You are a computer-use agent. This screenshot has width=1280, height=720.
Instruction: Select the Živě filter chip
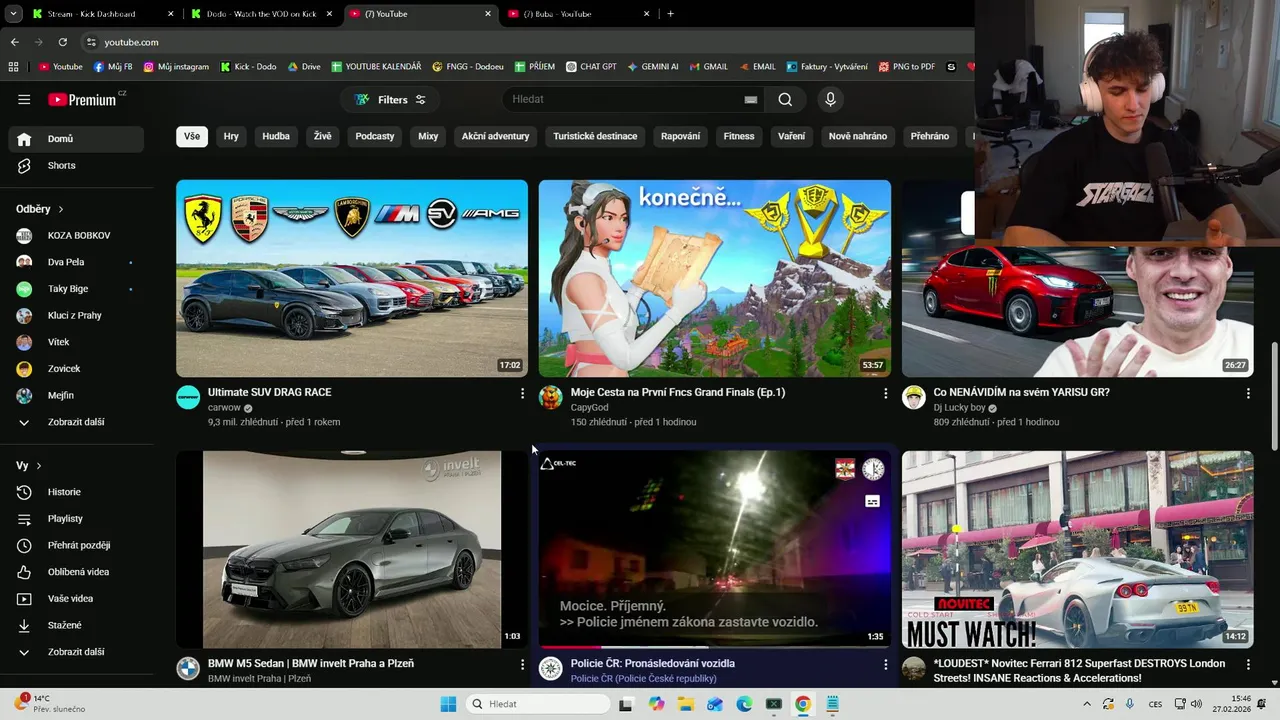tap(322, 136)
